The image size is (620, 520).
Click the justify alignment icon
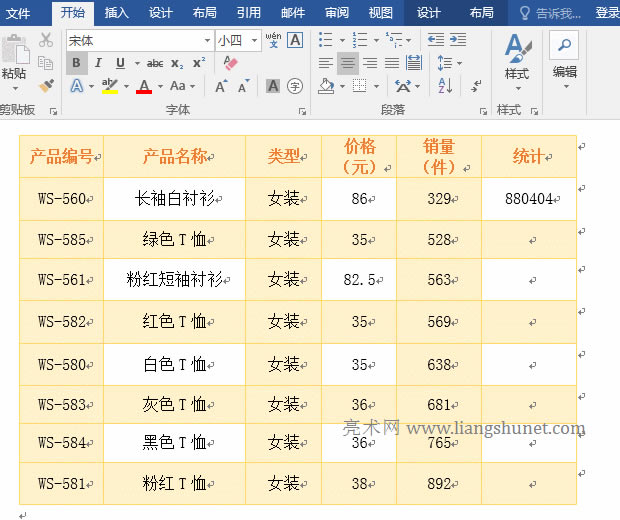[391, 63]
